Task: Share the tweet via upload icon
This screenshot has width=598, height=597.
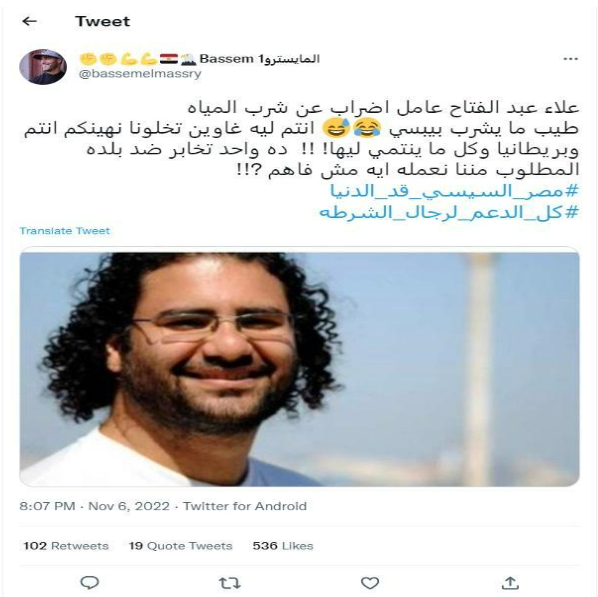Action: 510,583
